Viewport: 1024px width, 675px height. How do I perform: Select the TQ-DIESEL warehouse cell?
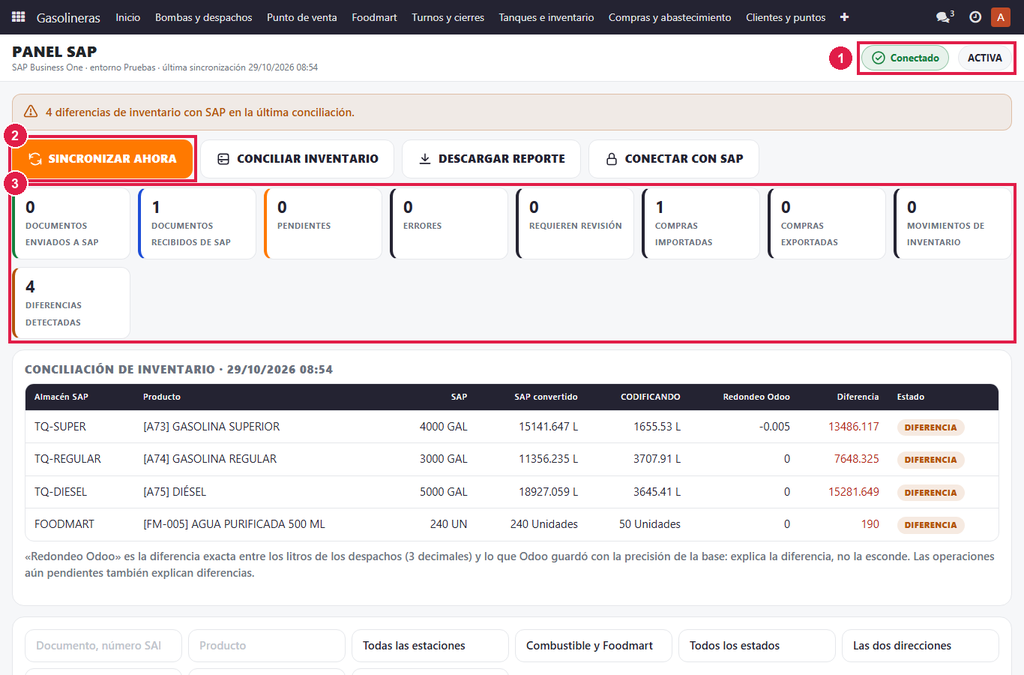60,492
